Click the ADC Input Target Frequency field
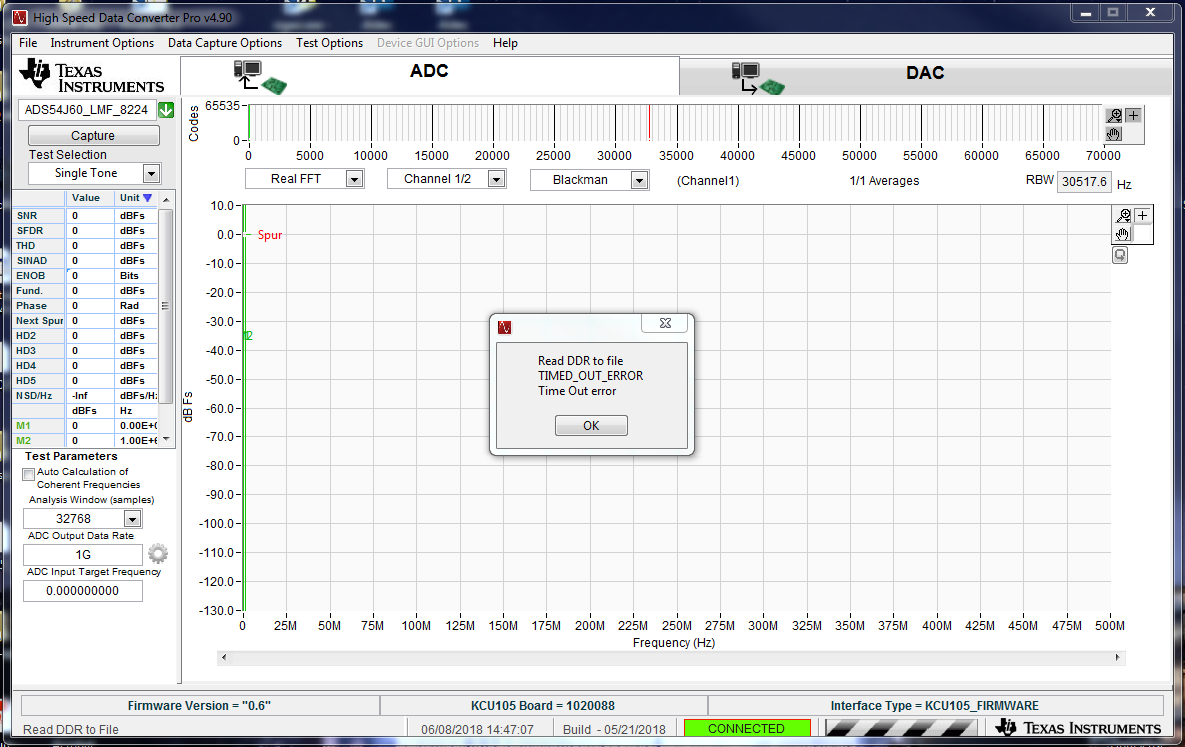This screenshot has height=747, width=1185. (83, 590)
